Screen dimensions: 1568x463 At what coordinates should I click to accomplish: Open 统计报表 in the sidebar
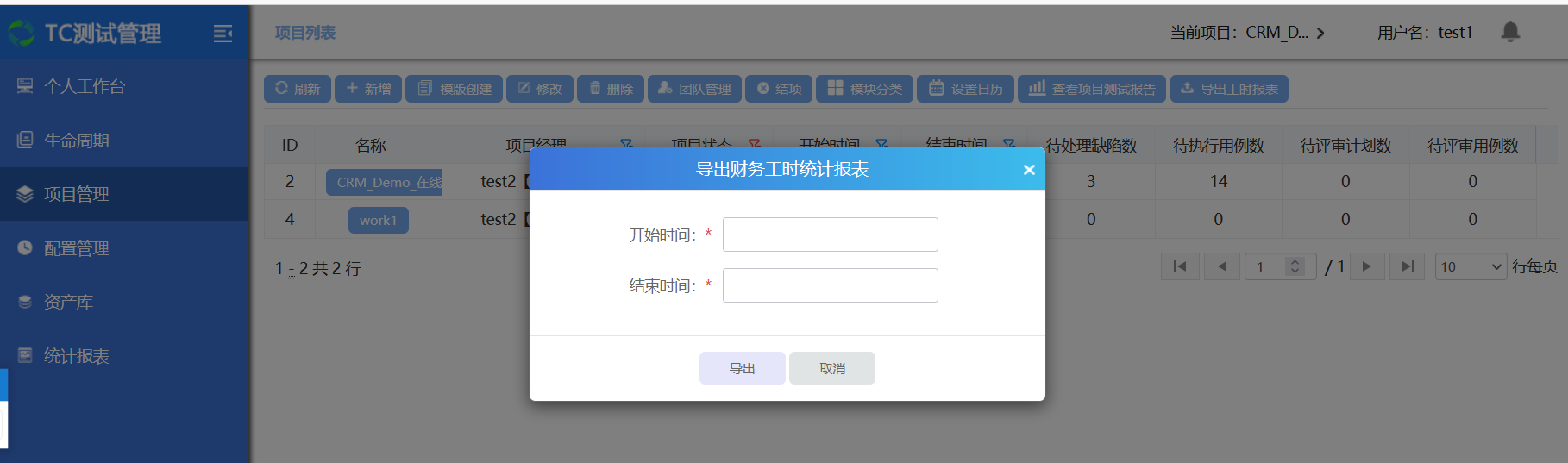[125, 356]
